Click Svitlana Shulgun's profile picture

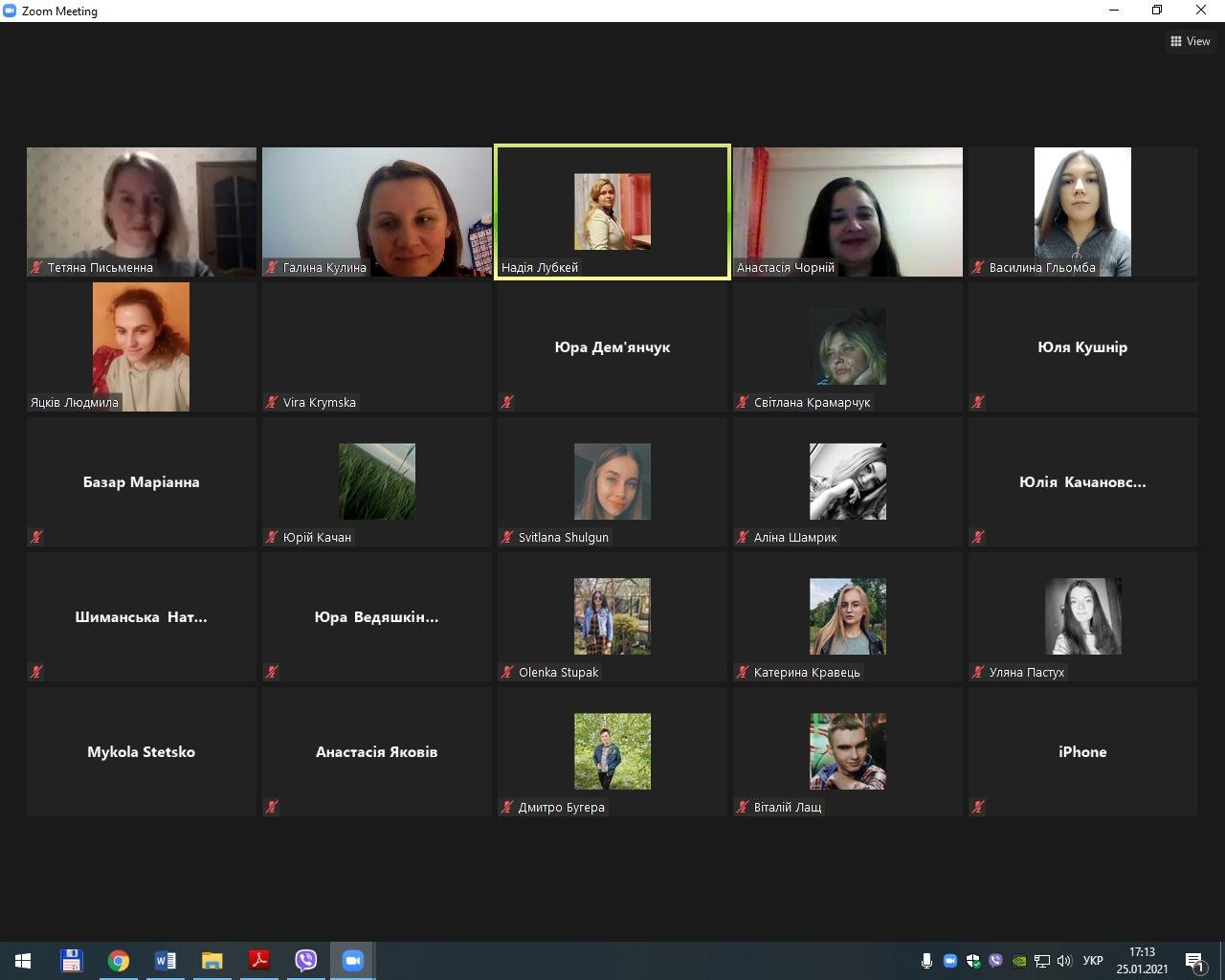coord(612,481)
